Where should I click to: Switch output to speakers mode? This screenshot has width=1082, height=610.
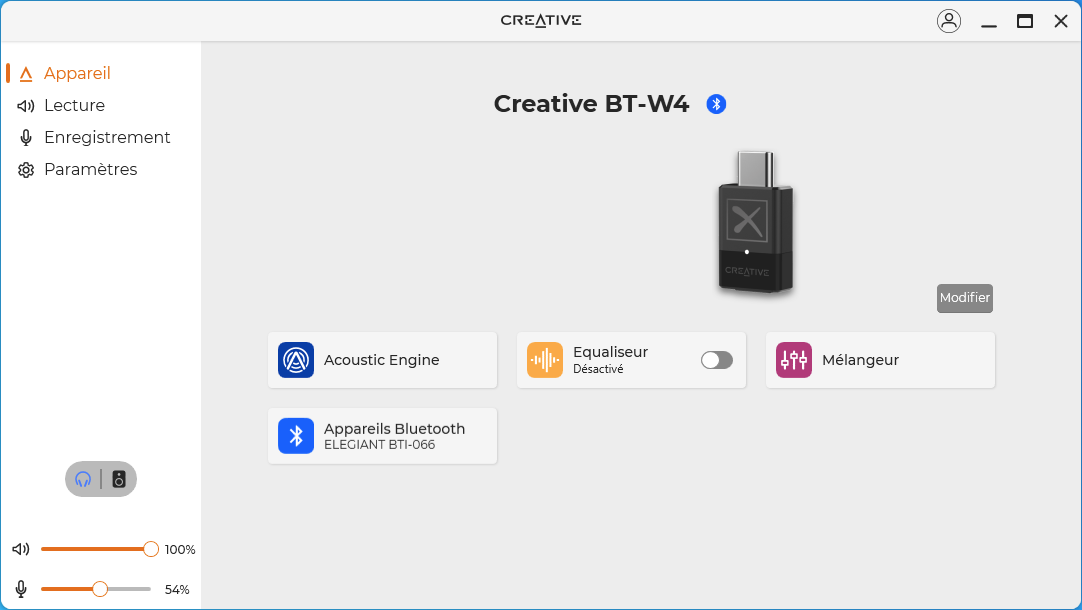[x=119, y=479]
